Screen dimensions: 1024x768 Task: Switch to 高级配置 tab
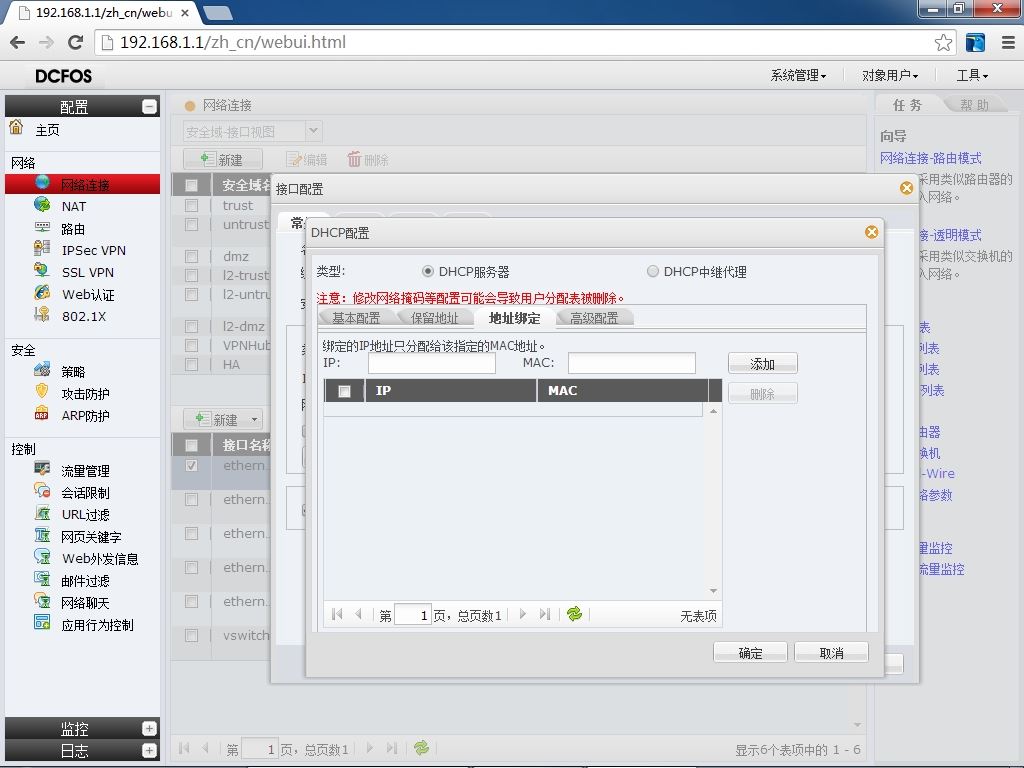click(x=594, y=318)
